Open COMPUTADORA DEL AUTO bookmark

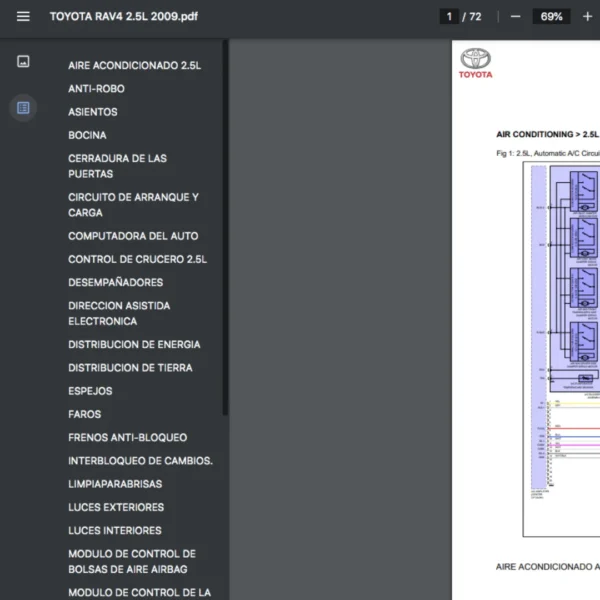point(133,236)
